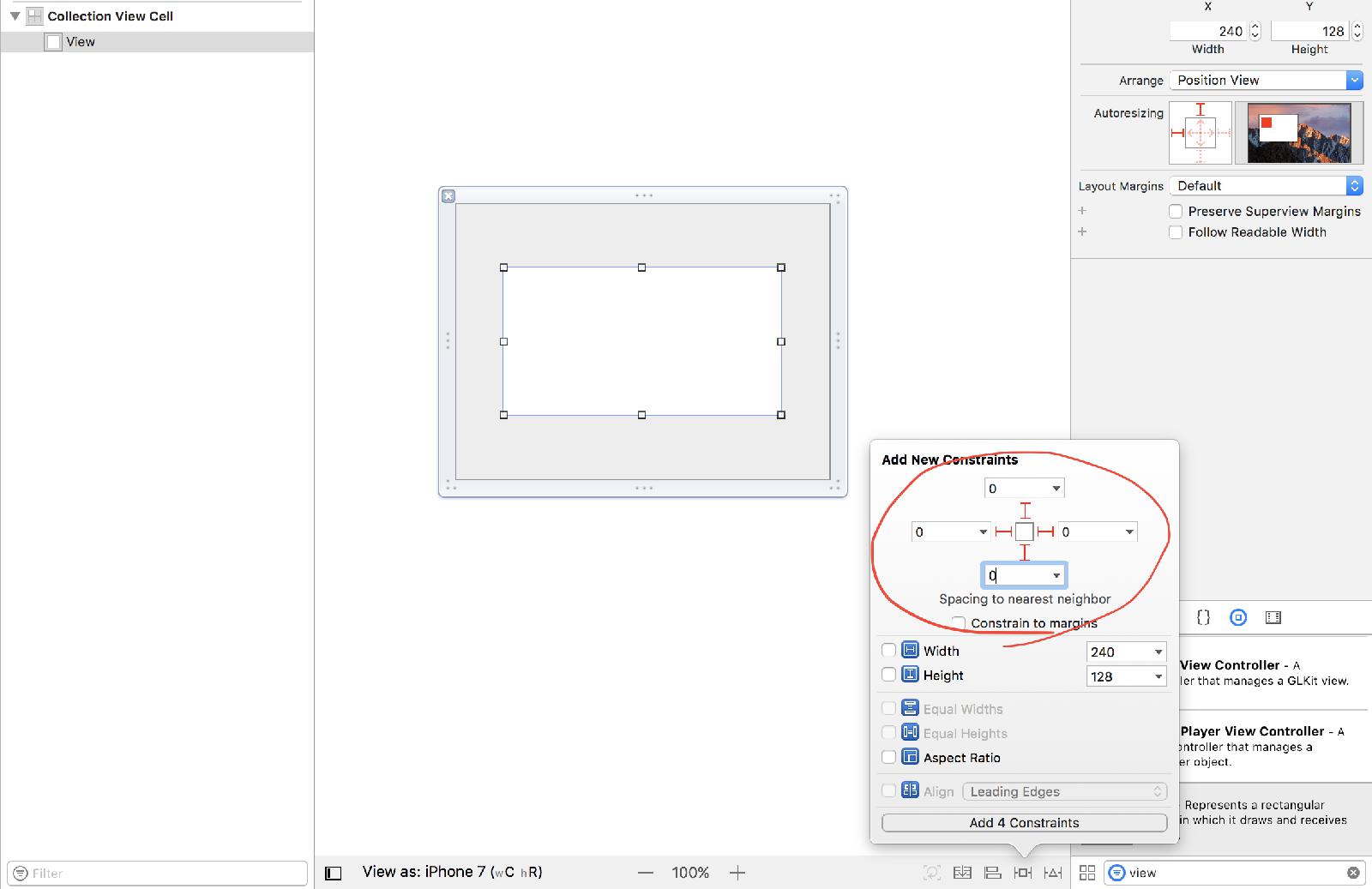
Task: Open the Arrange Position View dropdown
Action: [1266, 81]
